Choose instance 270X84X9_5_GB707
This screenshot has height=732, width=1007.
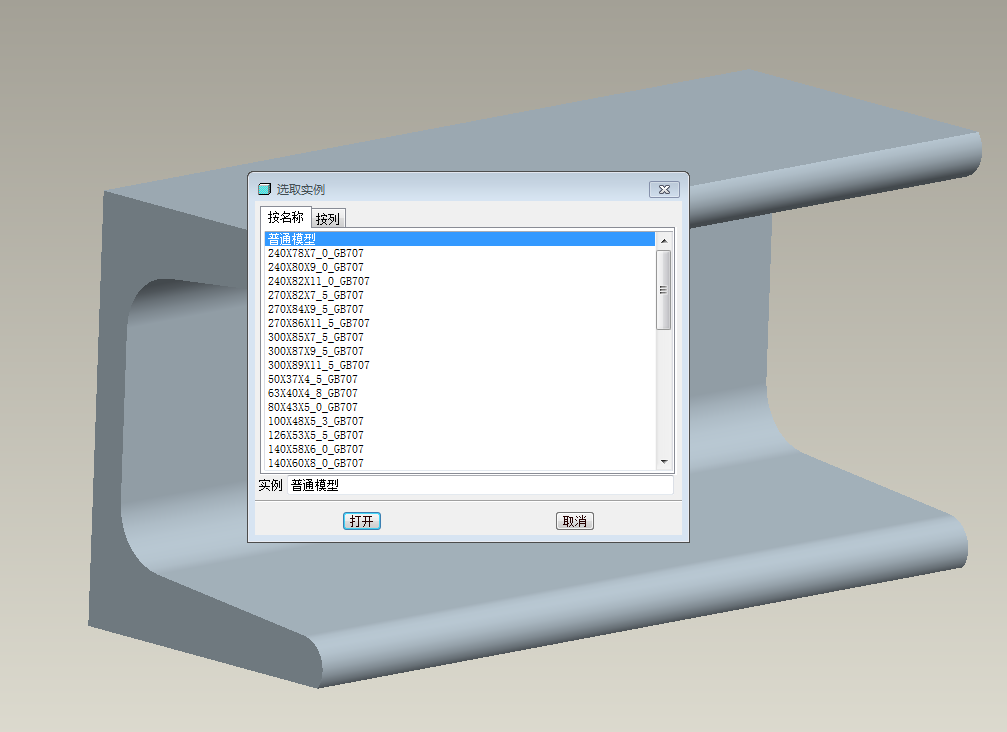[315, 309]
